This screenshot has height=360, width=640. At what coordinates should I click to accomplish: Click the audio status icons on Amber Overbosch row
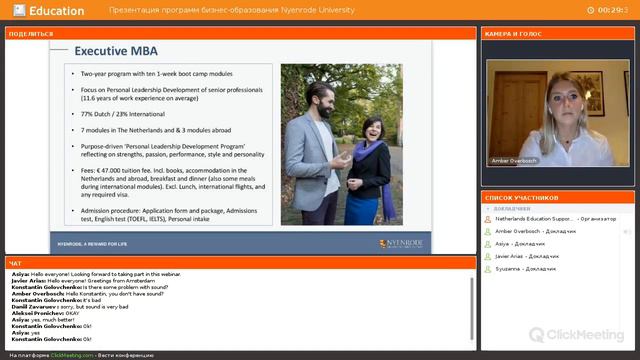pos(627,231)
